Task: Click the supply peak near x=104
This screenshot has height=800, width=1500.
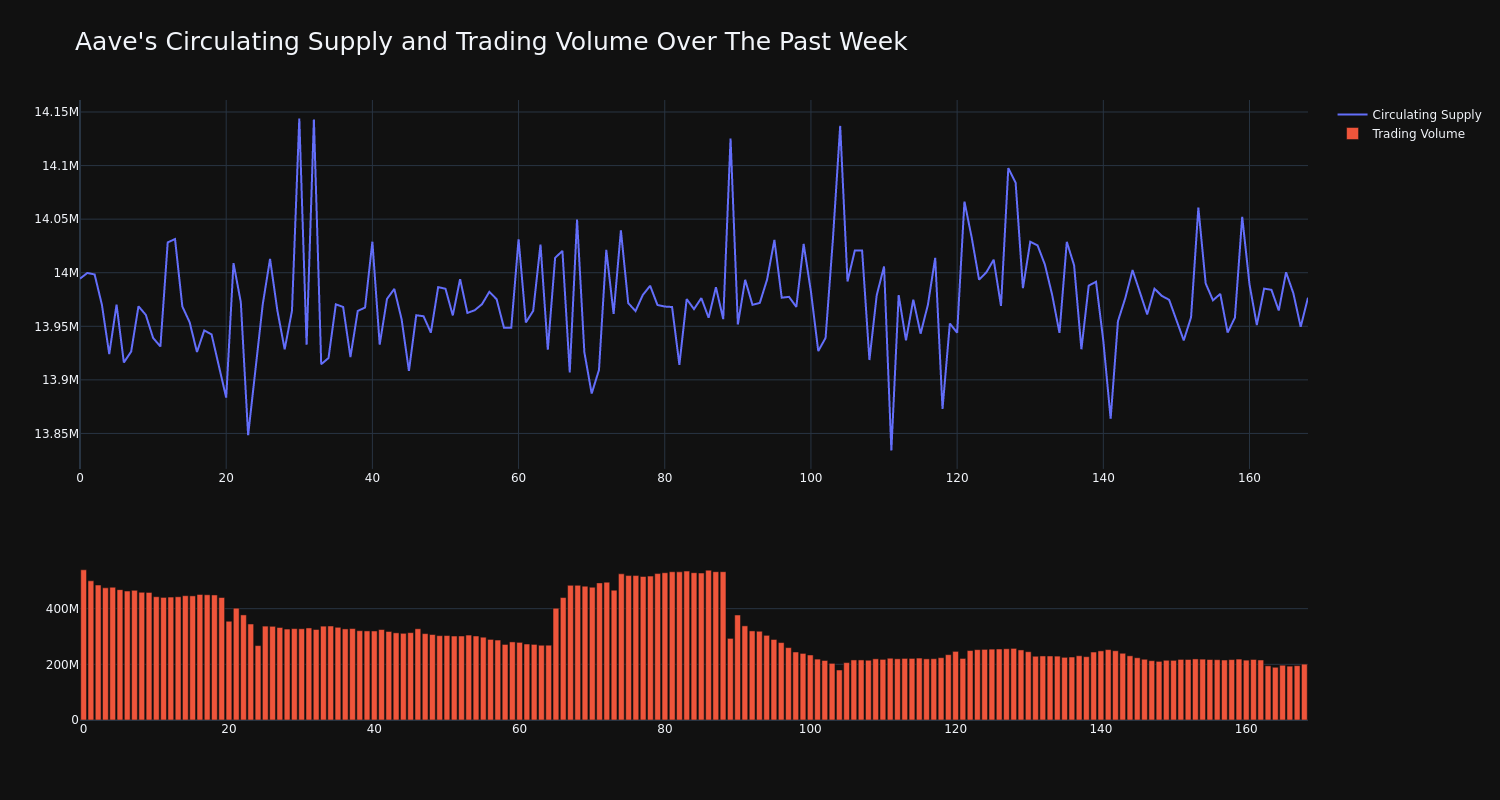Action: pyautogui.click(x=840, y=127)
